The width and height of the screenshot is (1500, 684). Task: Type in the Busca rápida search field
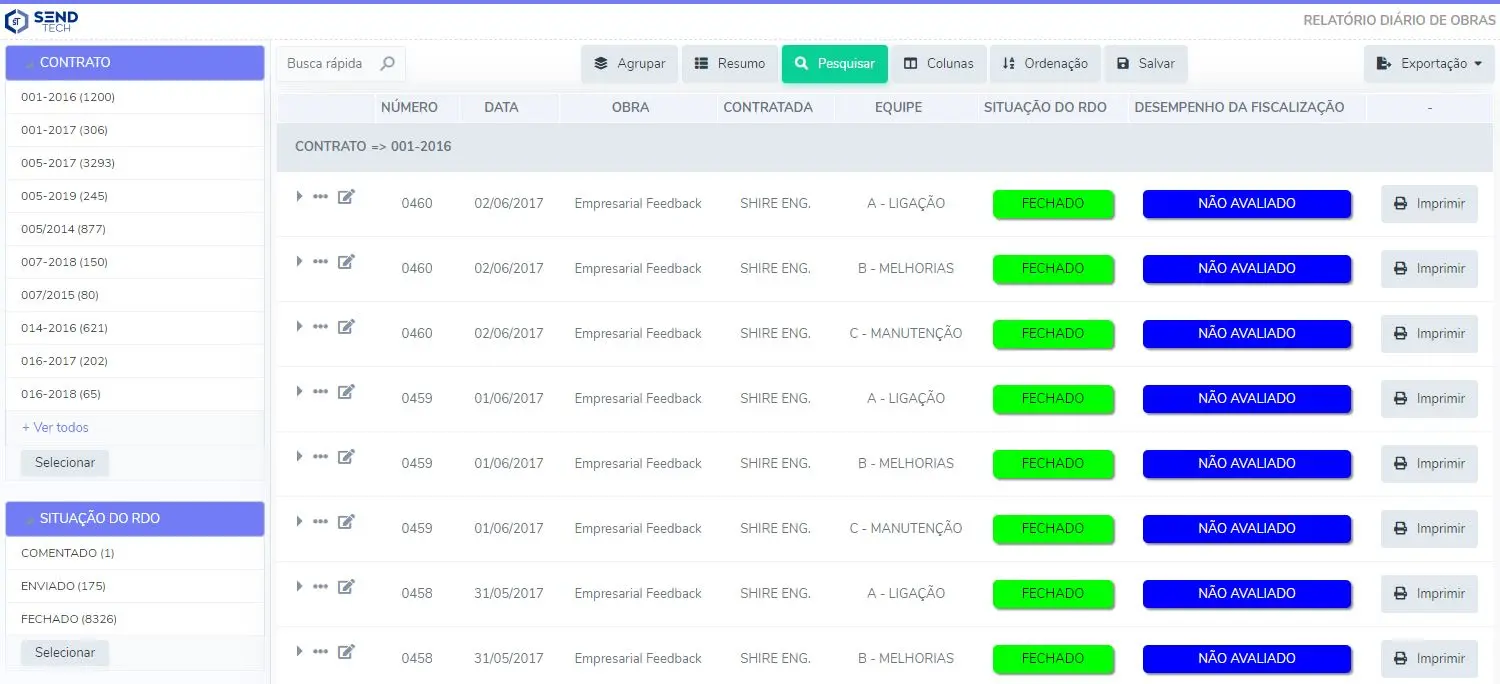click(326, 63)
